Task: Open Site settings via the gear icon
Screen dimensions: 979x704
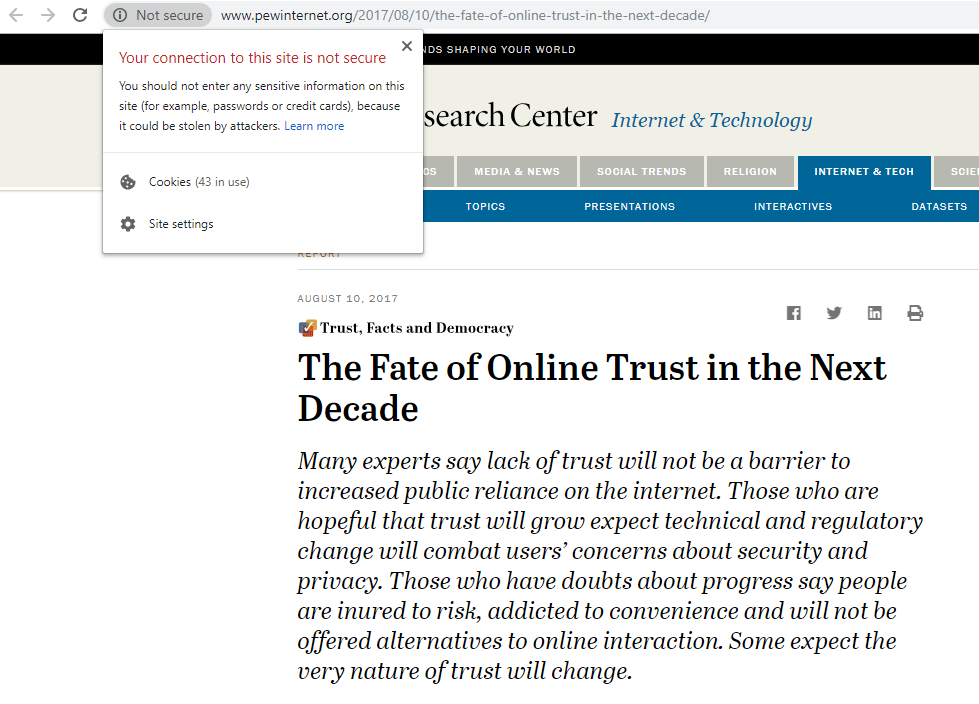Action: (128, 224)
